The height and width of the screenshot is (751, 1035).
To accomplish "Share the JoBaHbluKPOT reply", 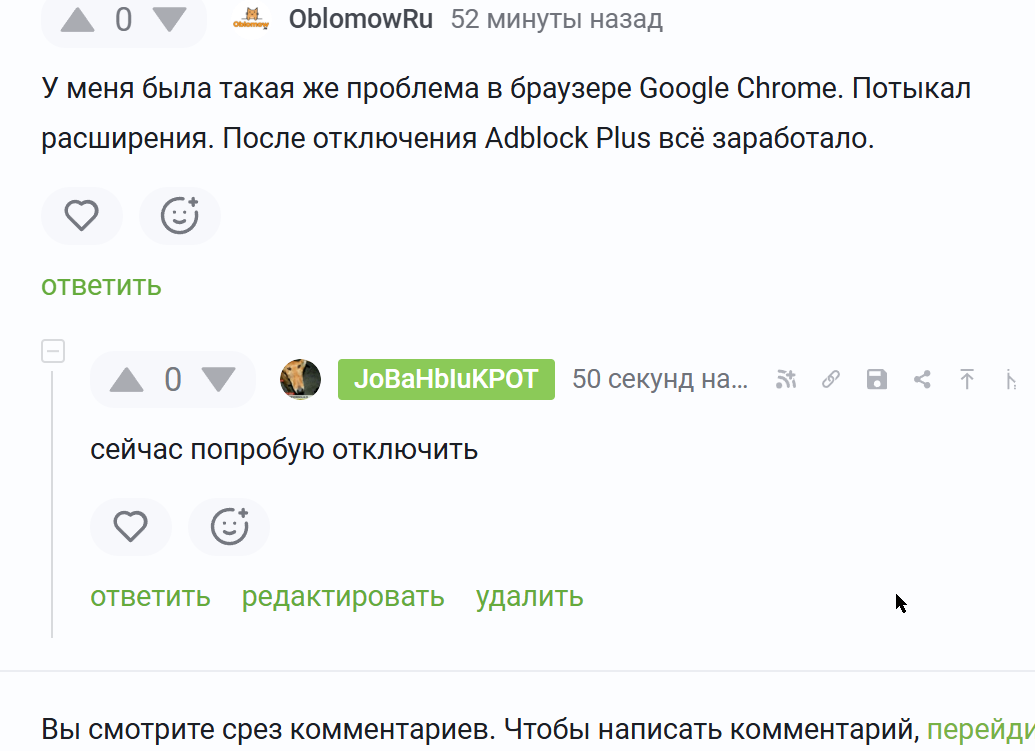I will (922, 380).
